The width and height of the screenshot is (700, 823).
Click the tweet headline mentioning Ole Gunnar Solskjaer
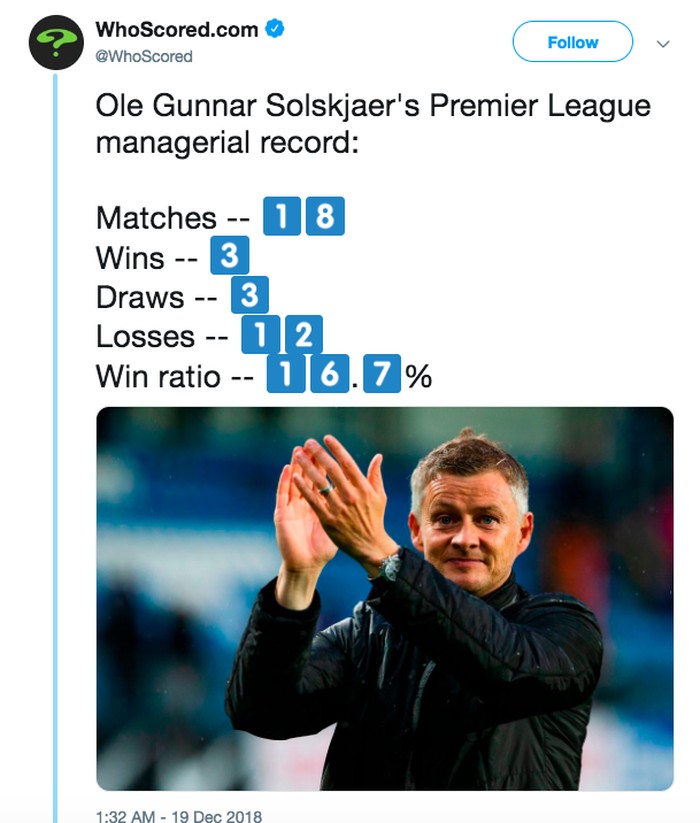[x=372, y=122]
